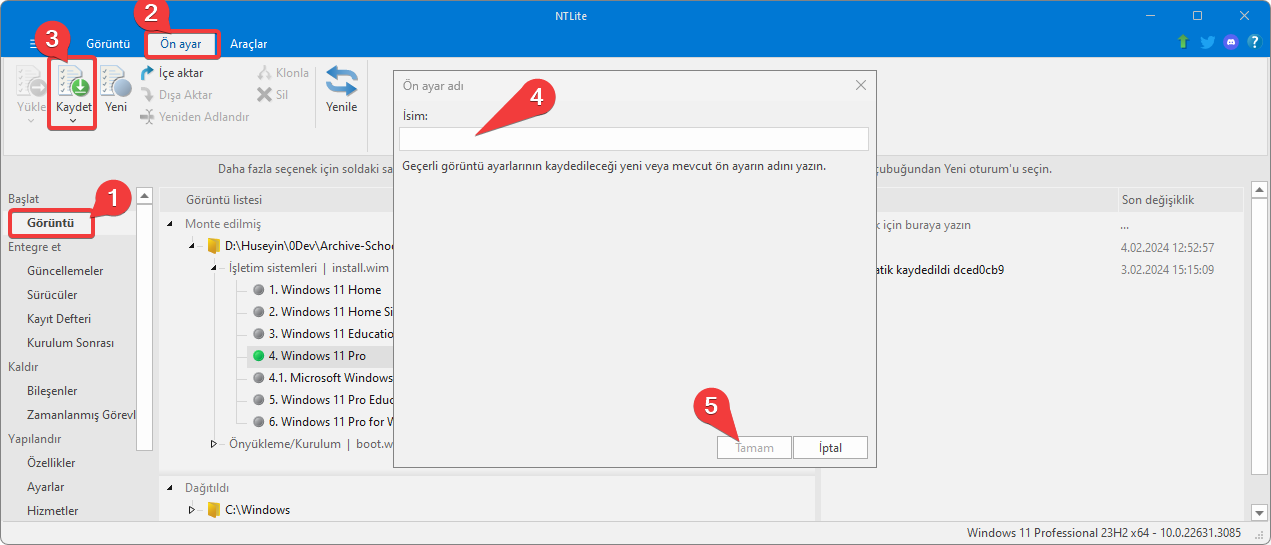Open Sürücüler in the sidebar
The image size is (1271, 545).
click(52, 295)
